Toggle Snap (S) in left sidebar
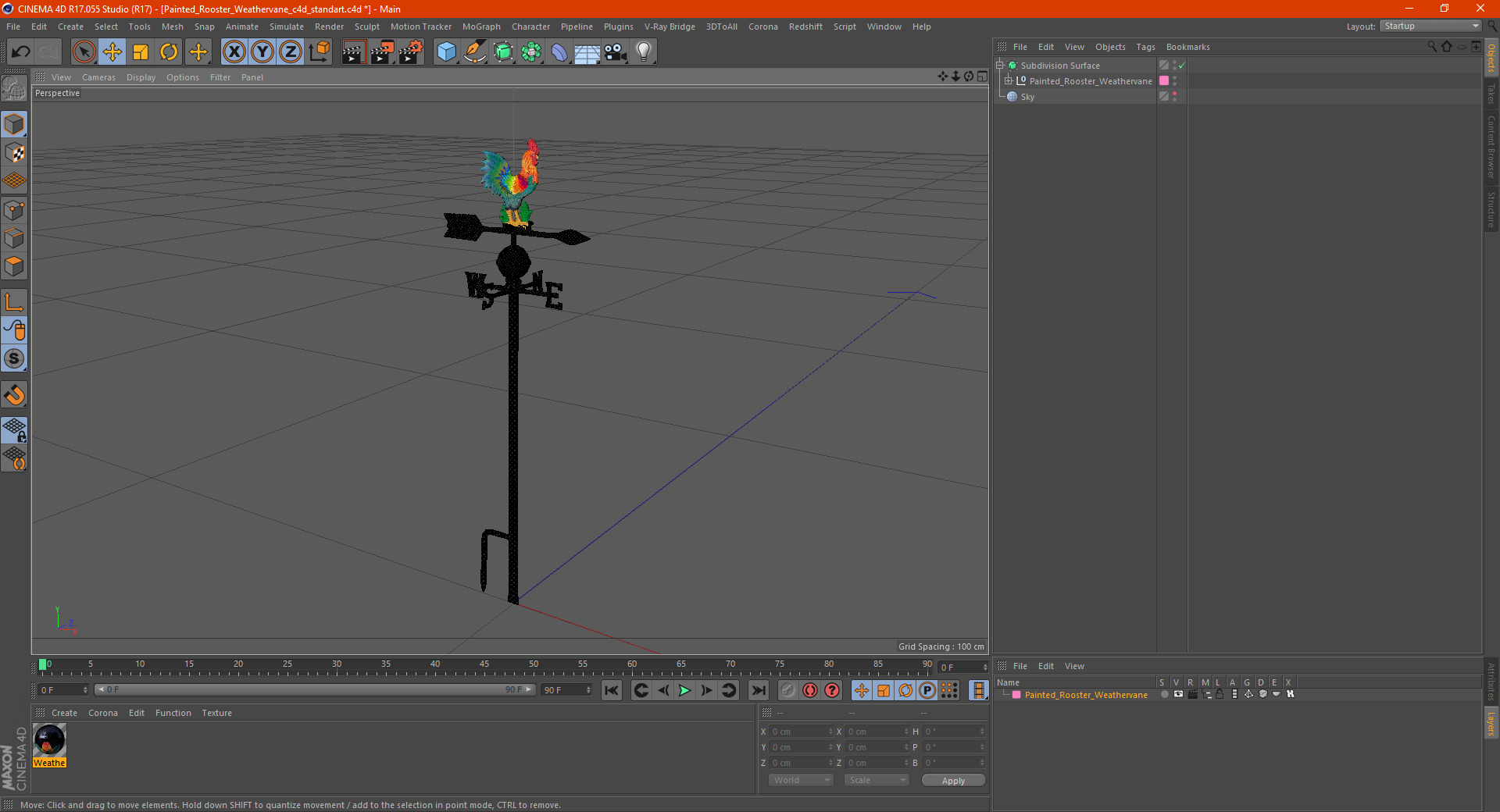This screenshot has height=812, width=1500. [14, 359]
